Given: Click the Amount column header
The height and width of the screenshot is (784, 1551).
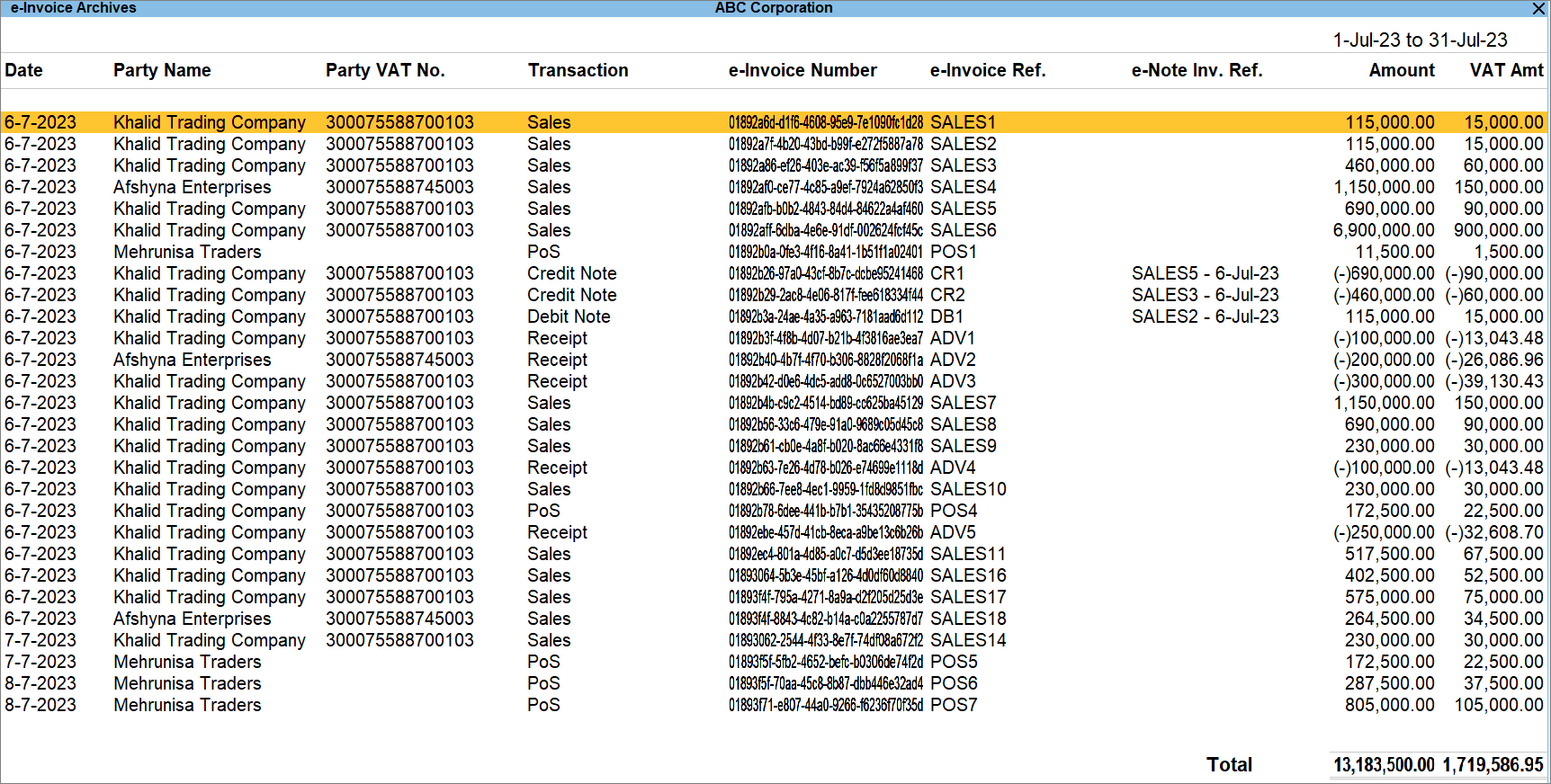Looking at the screenshot, I should coord(1402,70).
